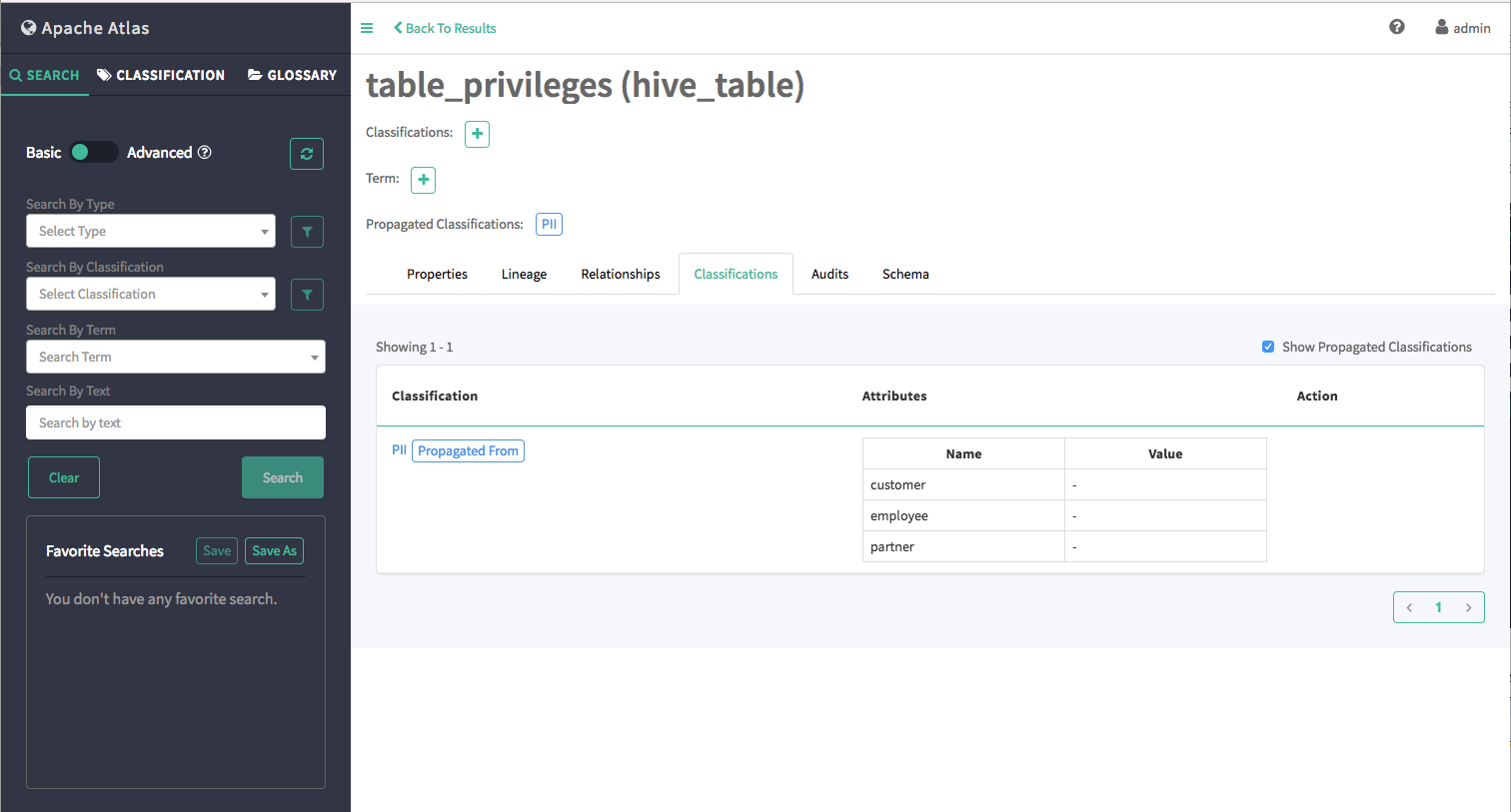Screen dimensions: 1511x812
Task: Open the Select Type dropdown
Action: (151, 231)
